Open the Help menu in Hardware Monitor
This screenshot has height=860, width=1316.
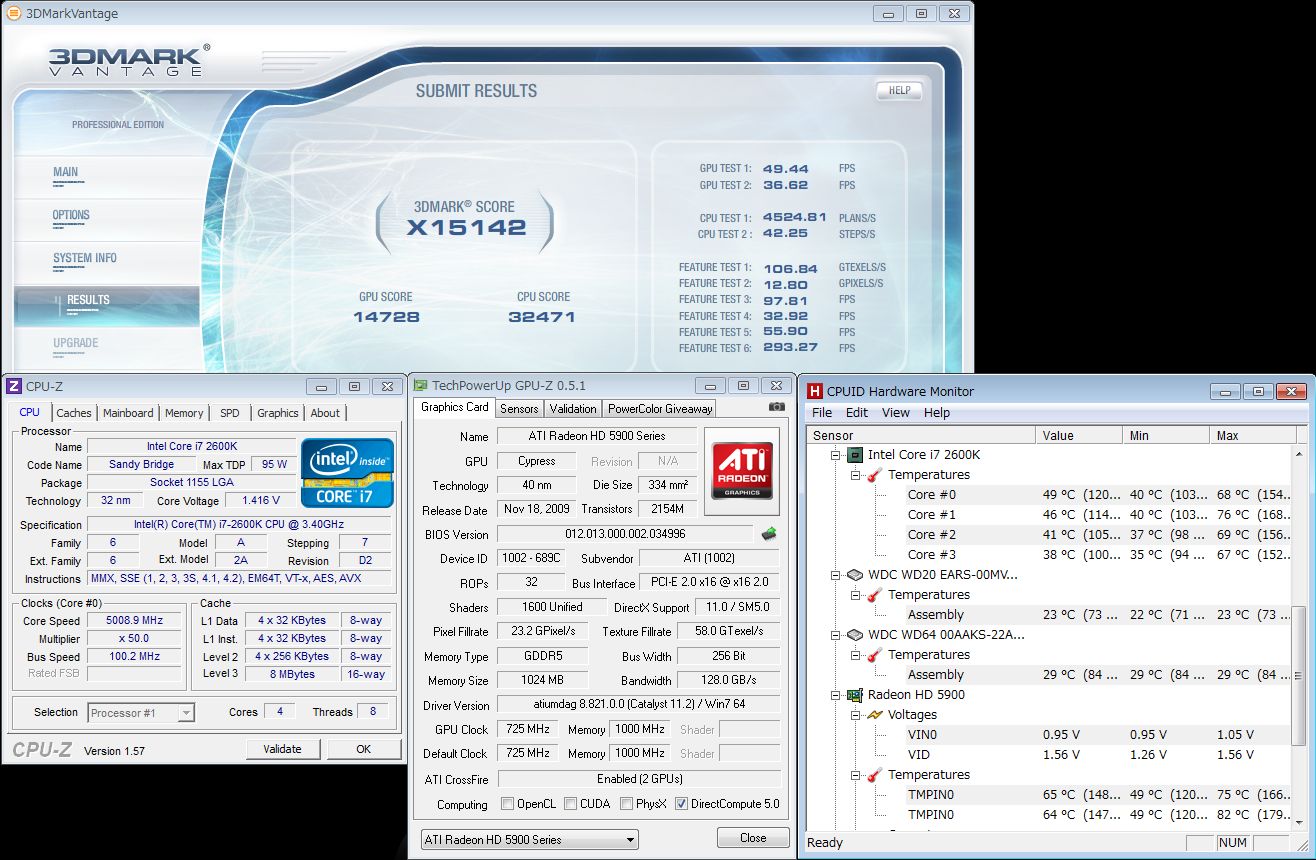click(x=937, y=412)
